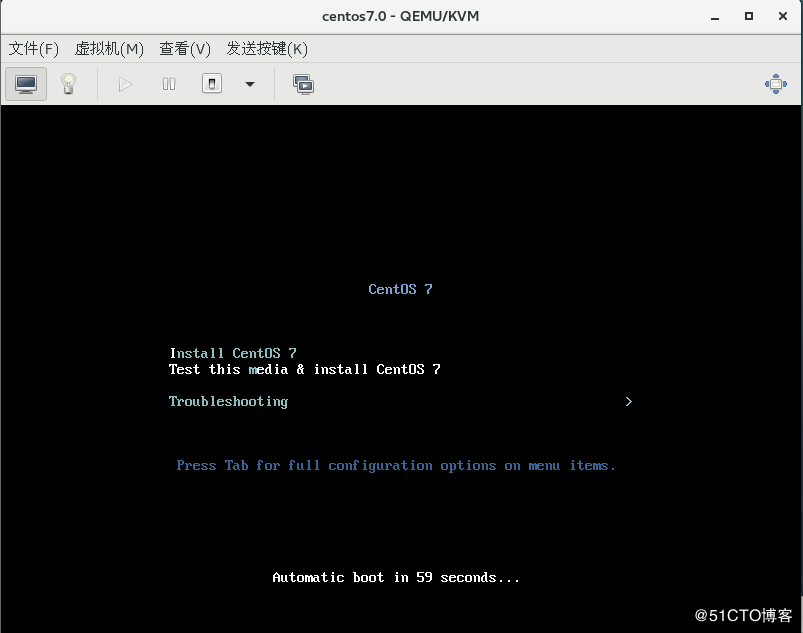The width and height of the screenshot is (803, 633).
Task: Close the centos7.0 QEMU/KVM window
Action: pyautogui.click(x=783, y=16)
